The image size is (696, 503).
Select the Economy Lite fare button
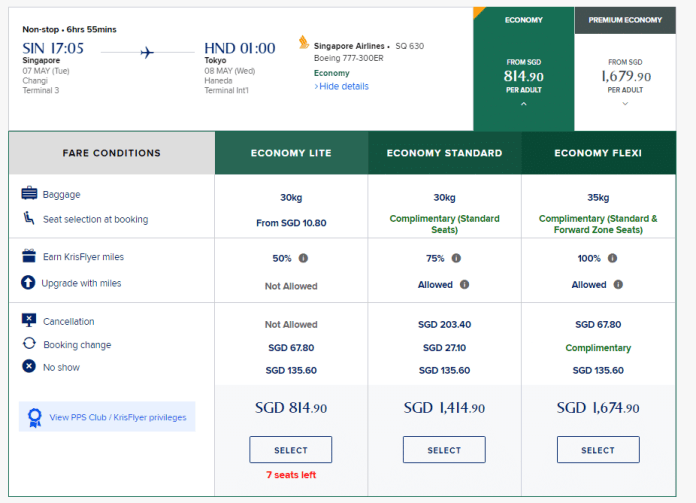pos(291,450)
